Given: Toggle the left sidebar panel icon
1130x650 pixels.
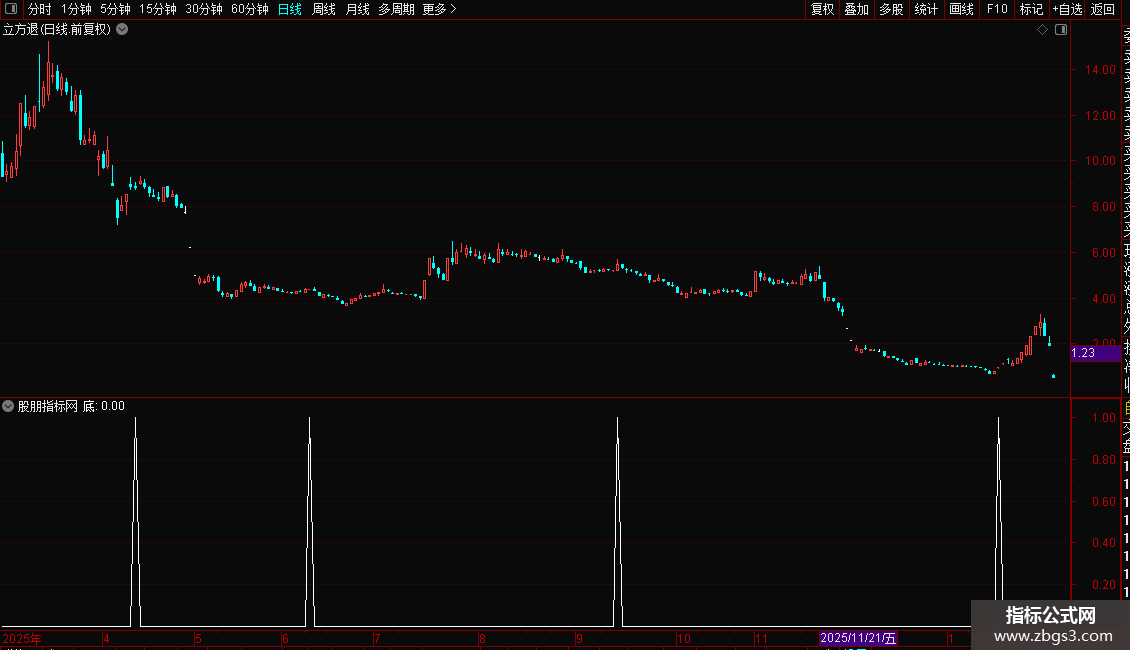Looking at the screenshot, I should pos(11,9).
